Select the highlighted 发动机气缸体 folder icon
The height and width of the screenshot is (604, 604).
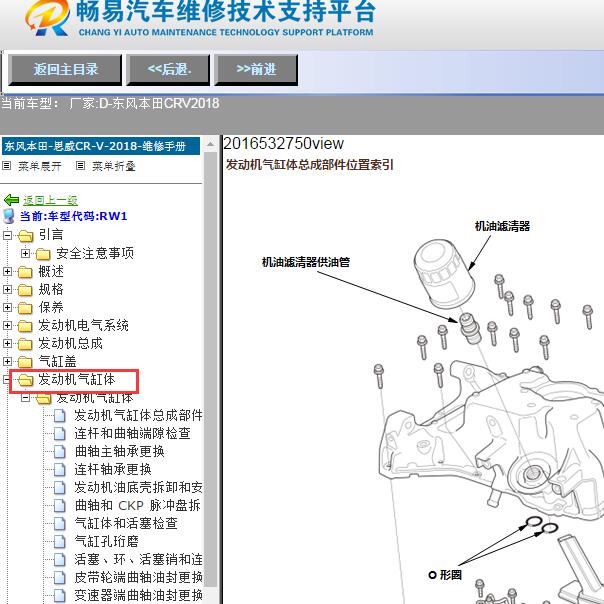pyautogui.click(x=25, y=380)
